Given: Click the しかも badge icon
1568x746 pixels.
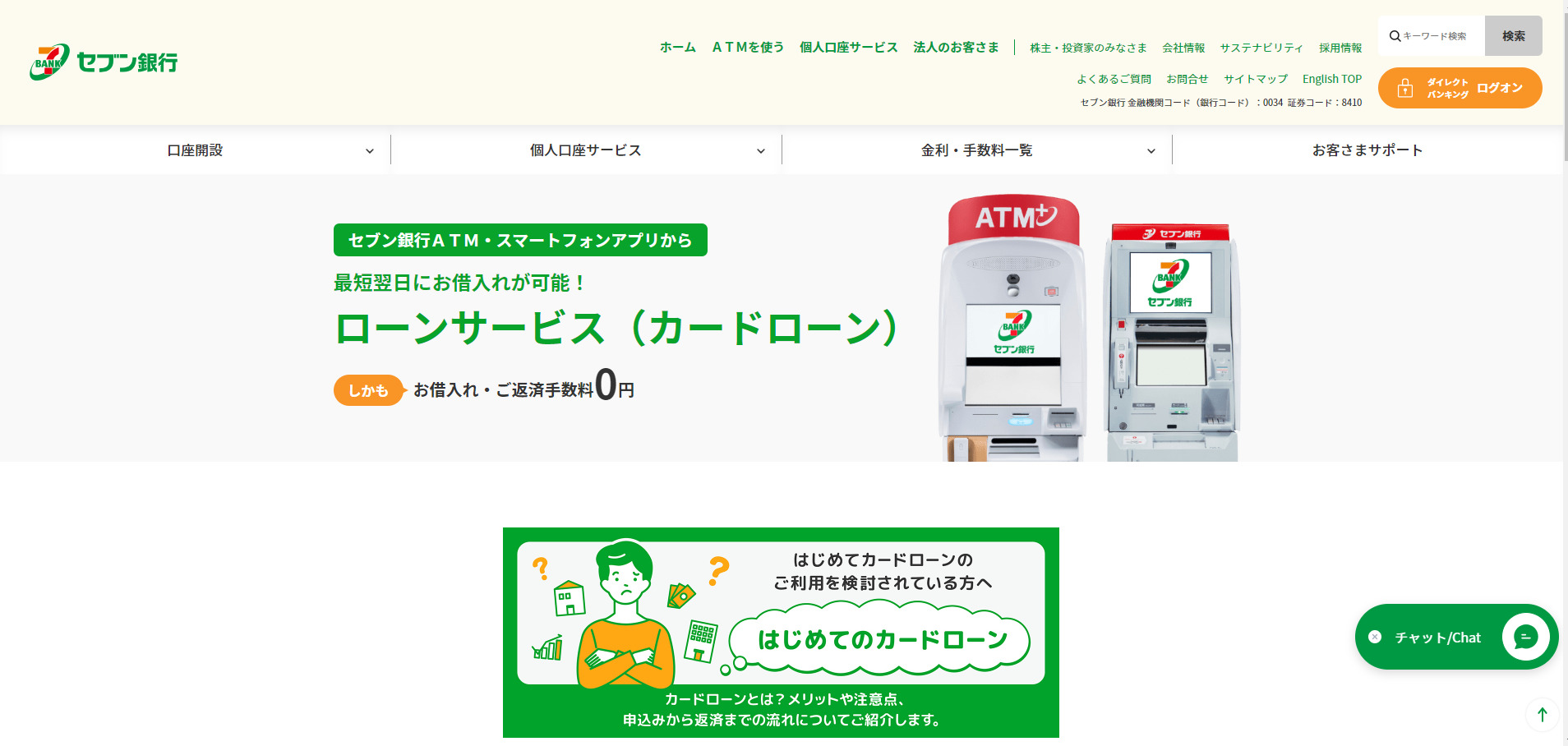Looking at the screenshot, I should pos(367,389).
